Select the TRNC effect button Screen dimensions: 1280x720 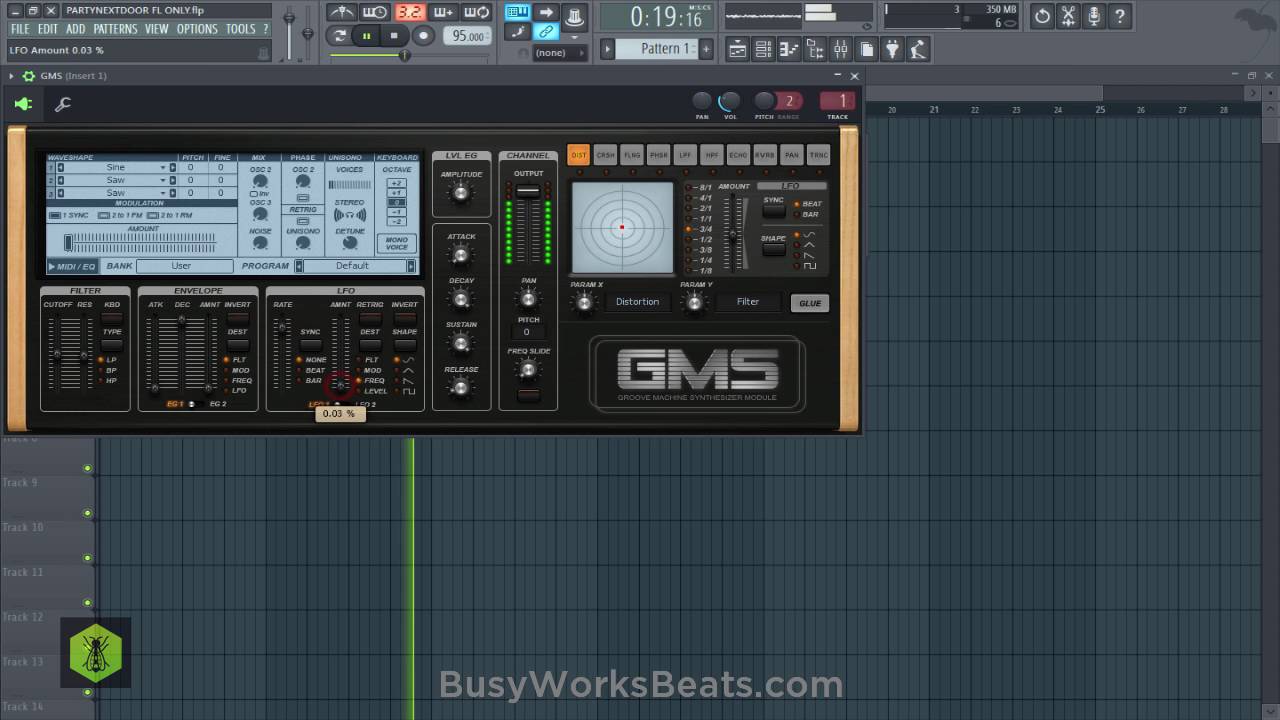(818, 155)
